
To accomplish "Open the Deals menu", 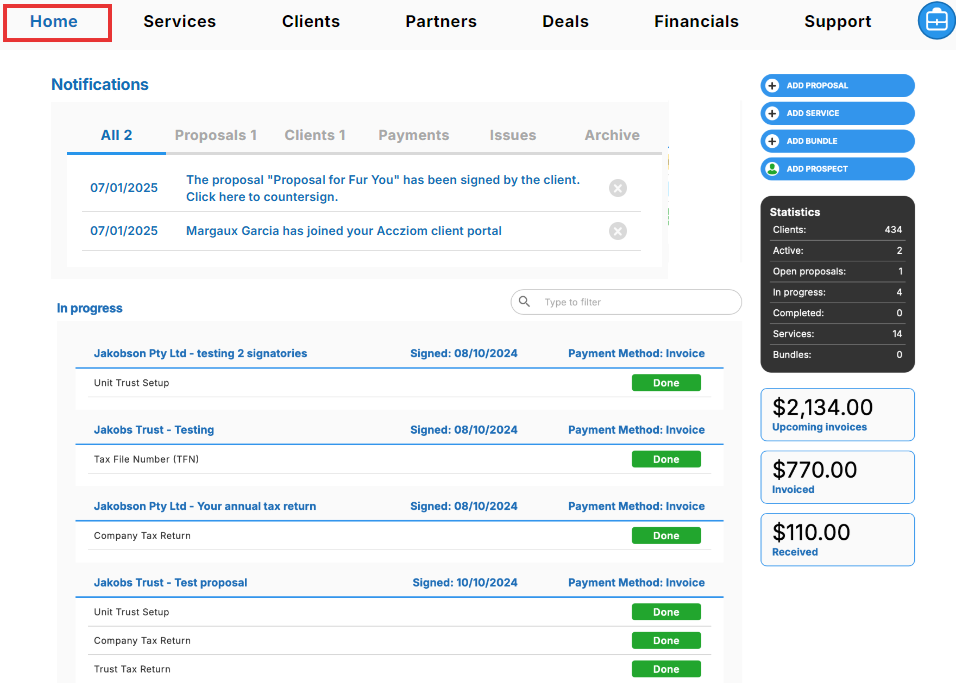I will click(x=565, y=21).
